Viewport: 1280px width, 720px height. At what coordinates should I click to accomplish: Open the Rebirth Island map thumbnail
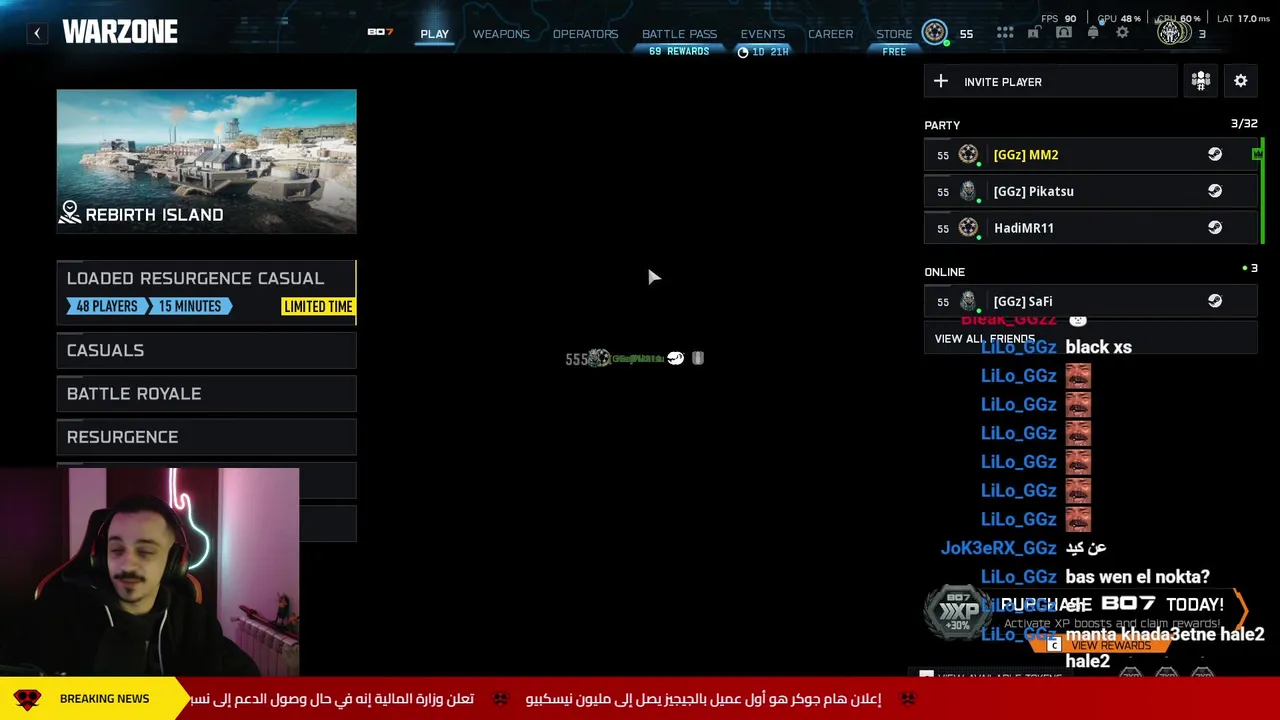[206, 162]
